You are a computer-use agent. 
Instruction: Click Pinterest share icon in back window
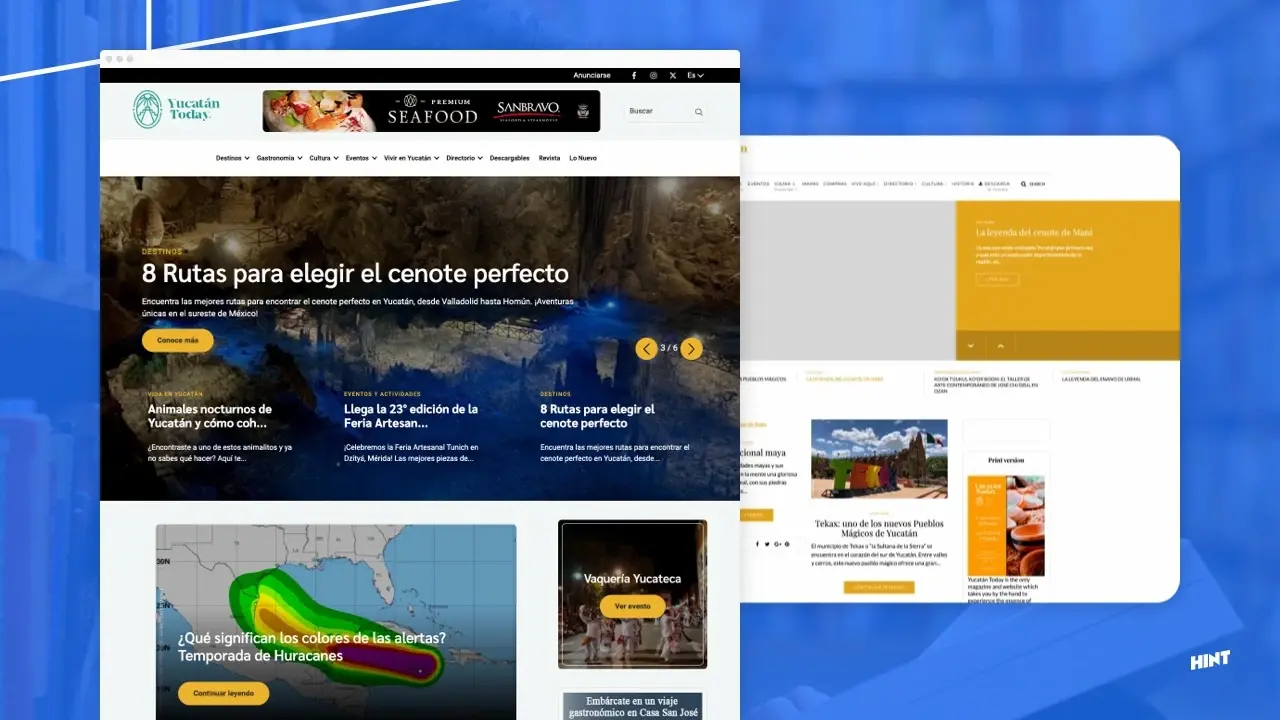[788, 544]
